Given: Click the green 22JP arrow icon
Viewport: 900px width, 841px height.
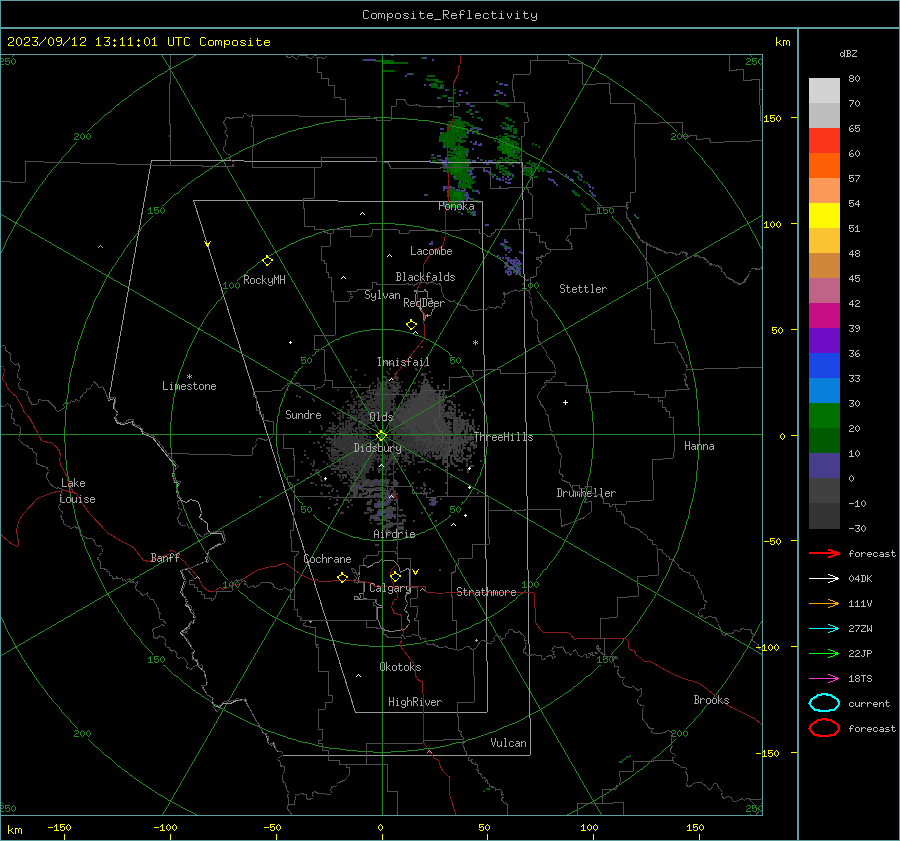Looking at the screenshot, I should click(824, 653).
